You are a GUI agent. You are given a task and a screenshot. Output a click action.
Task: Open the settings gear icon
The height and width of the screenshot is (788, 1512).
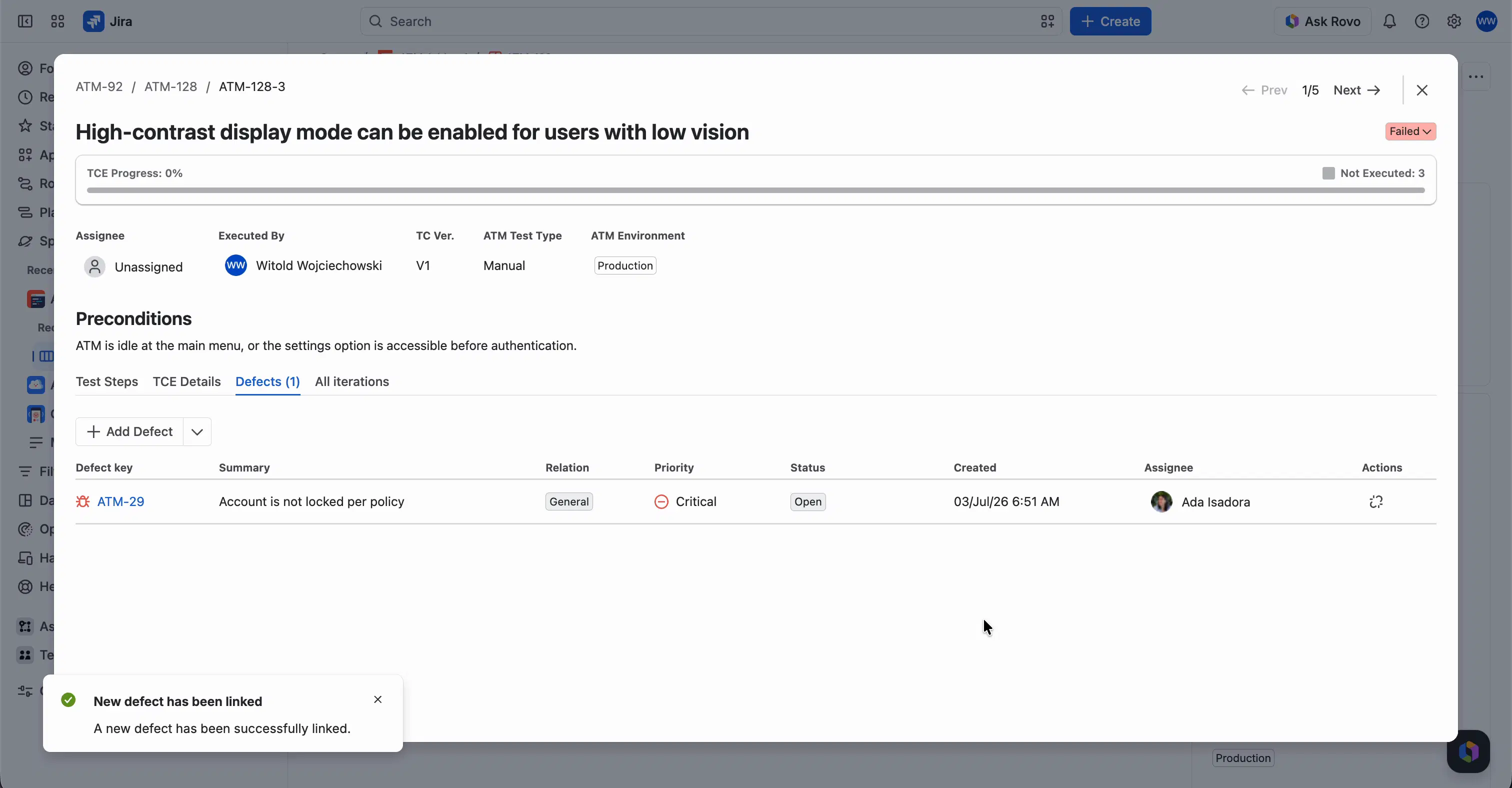coord(1454,21)
